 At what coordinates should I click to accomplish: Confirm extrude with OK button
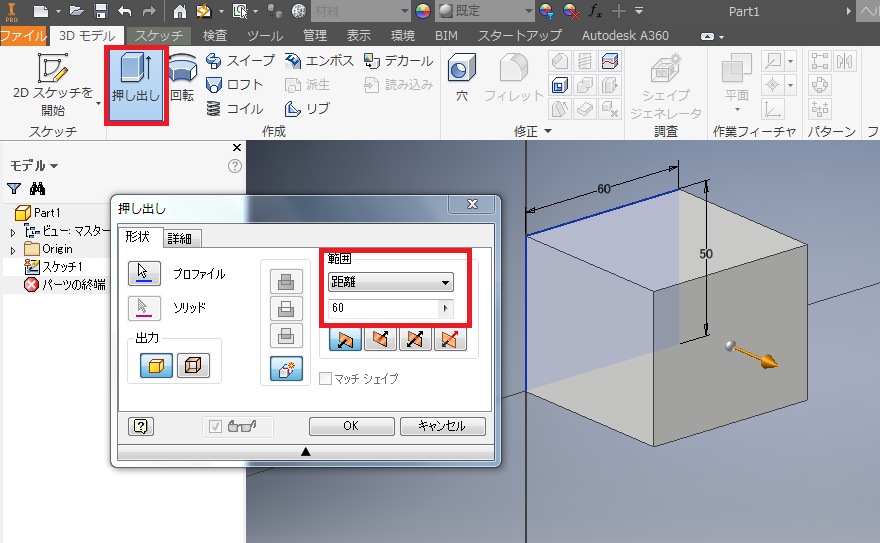tap(351, 426)
